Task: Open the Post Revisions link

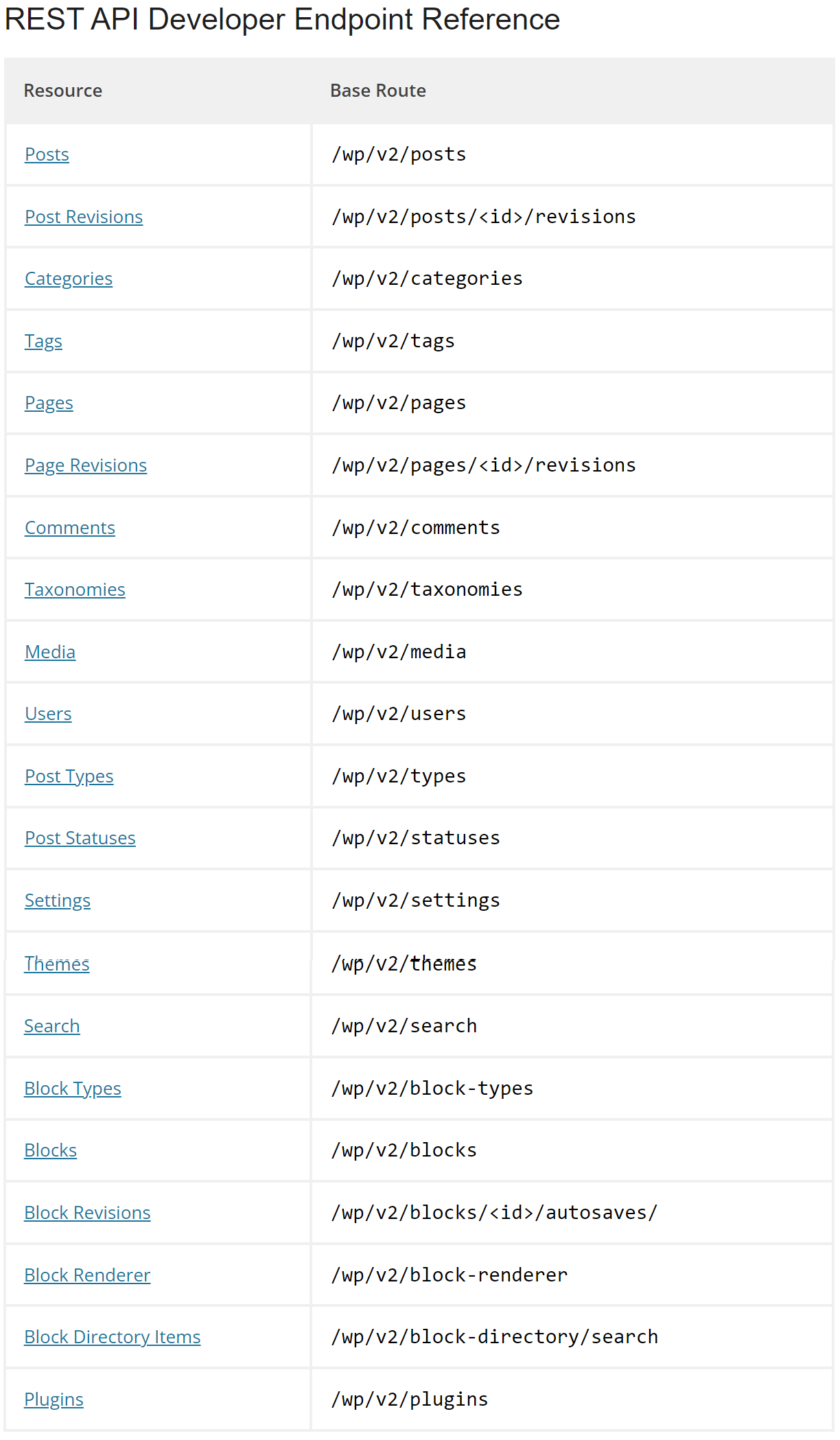Action: [84, 217]
